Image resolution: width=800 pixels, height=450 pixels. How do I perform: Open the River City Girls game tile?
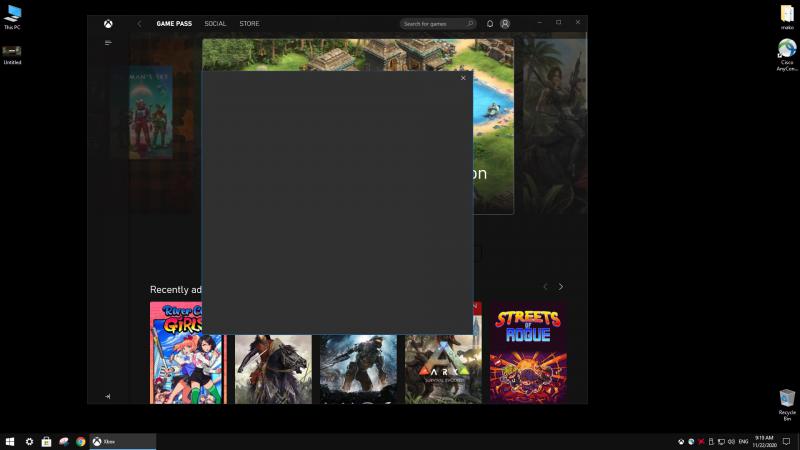(x=188, y=352)
